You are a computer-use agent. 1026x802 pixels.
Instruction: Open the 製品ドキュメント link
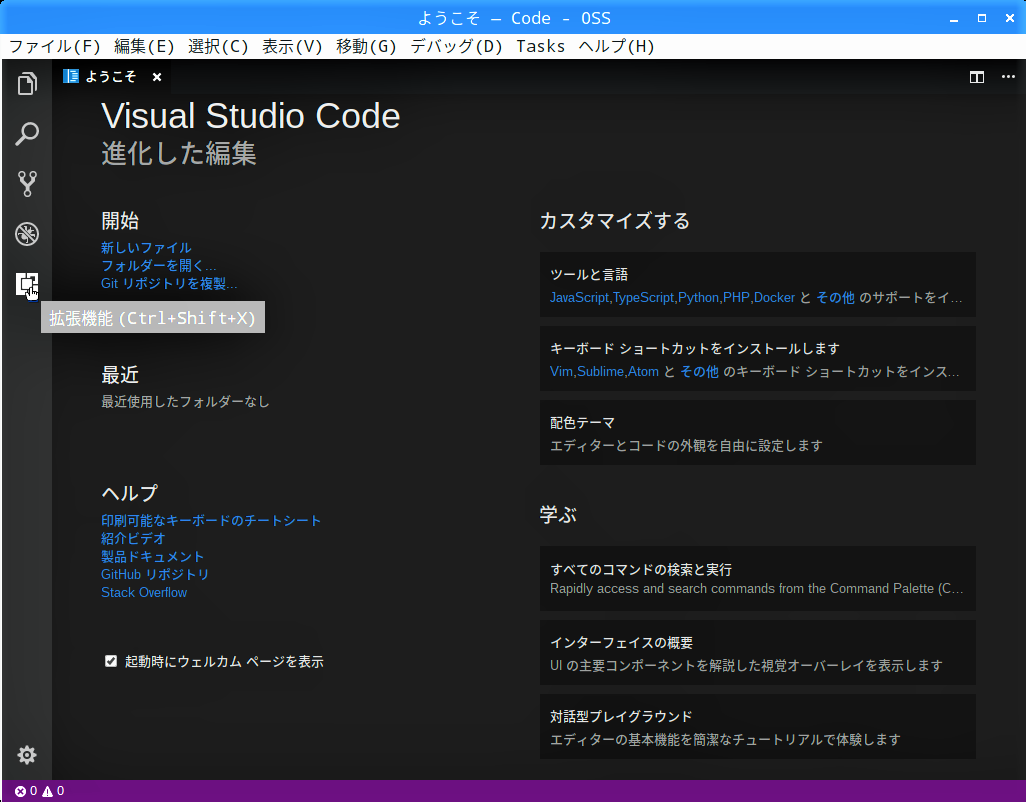point(152,557)
